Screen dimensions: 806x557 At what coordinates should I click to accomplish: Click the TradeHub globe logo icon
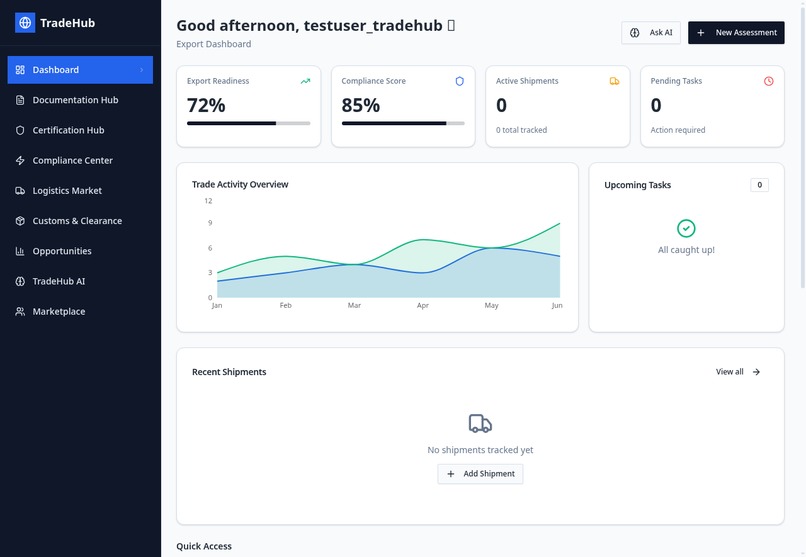pos(25,23)
